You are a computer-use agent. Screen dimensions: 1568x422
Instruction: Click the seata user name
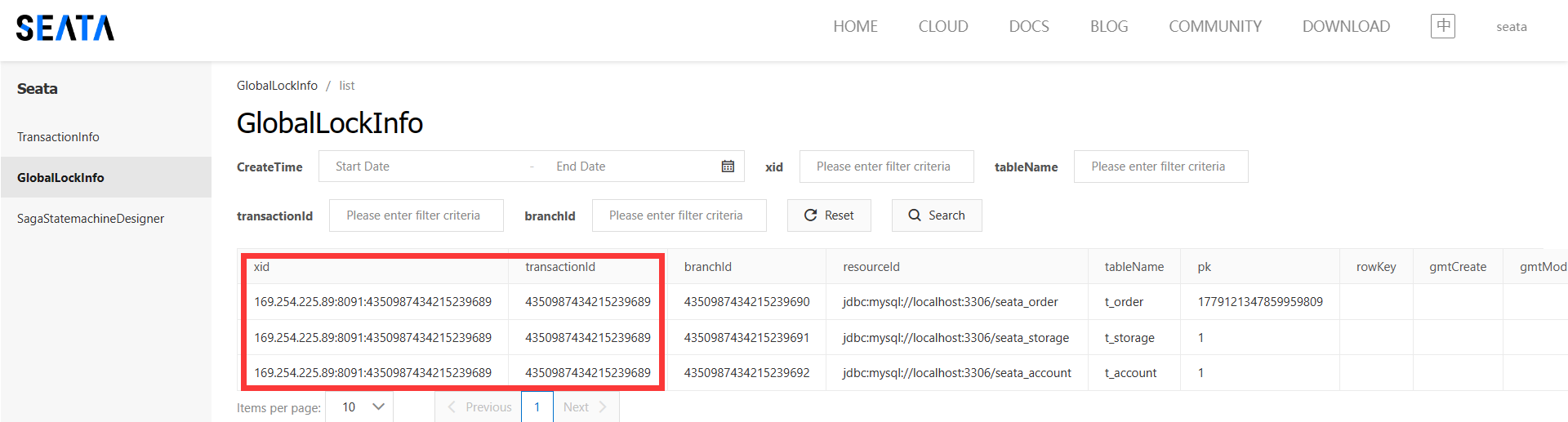1512,27
